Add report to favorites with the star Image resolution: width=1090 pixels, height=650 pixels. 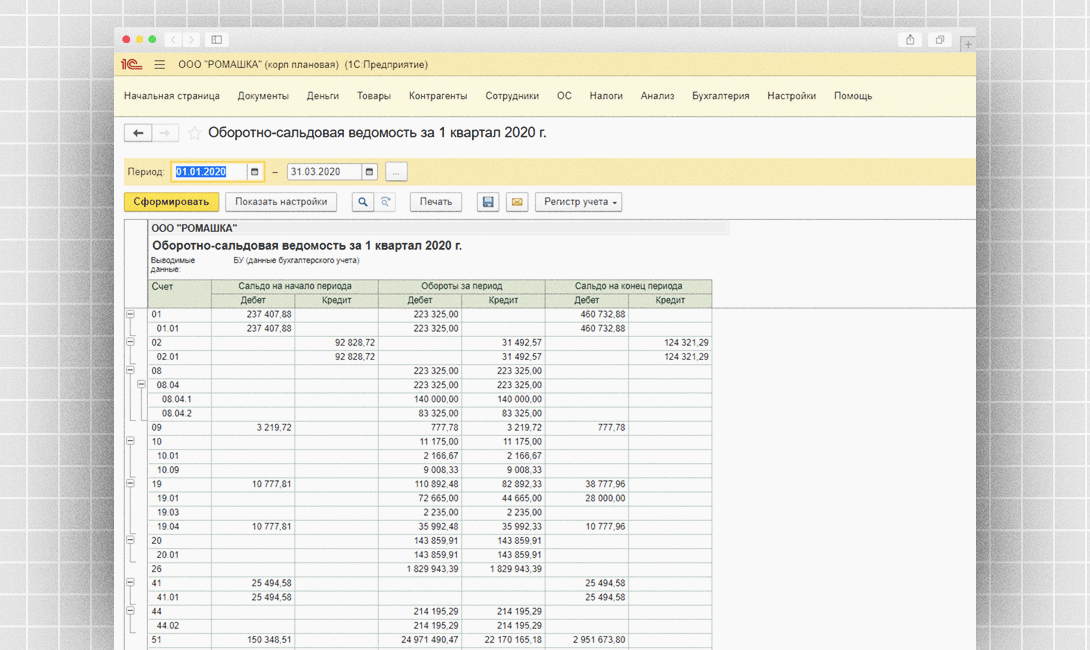195,133
